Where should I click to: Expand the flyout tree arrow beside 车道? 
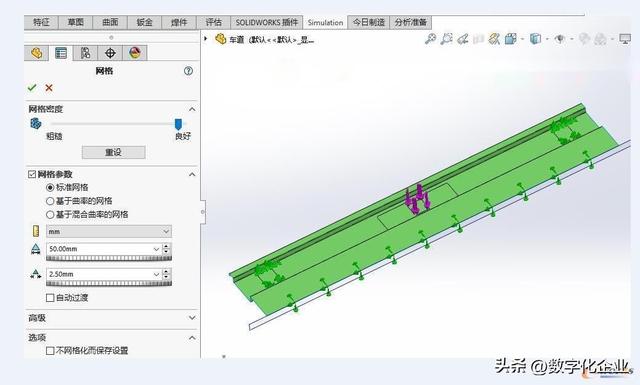point(206,39)
